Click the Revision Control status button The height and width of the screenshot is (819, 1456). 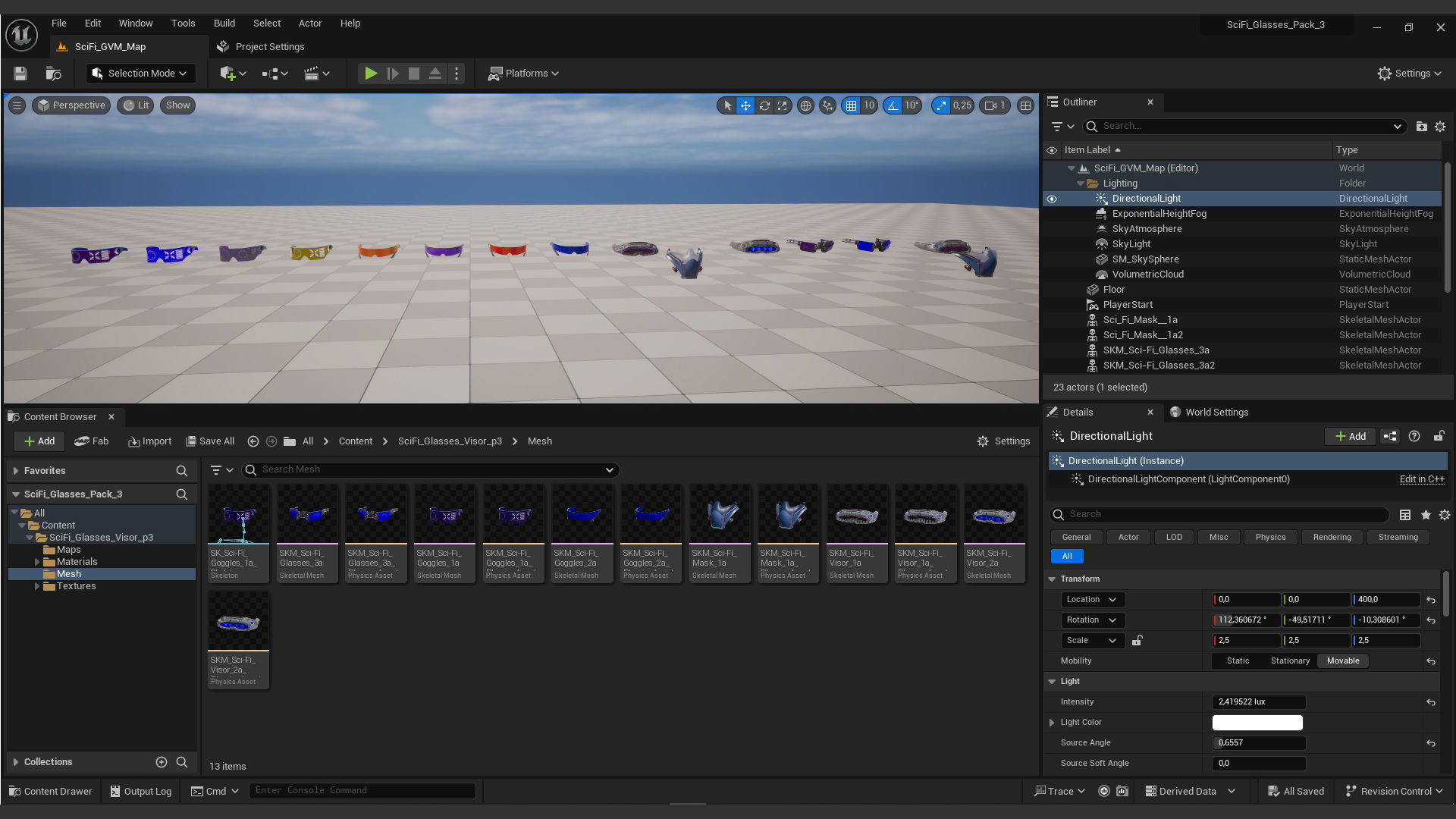(x=1394, y=791)
